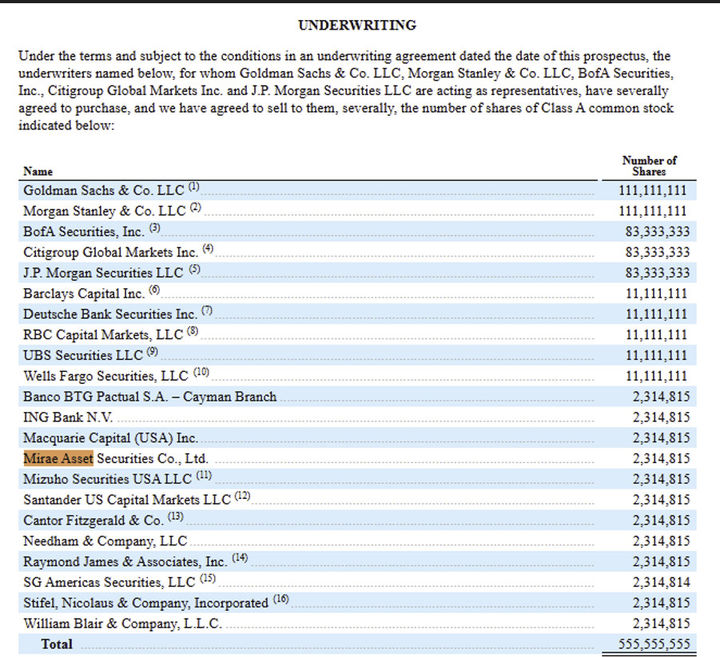Click Stifel, Nicolaus & Company, Incorporated name

[146, 603]
